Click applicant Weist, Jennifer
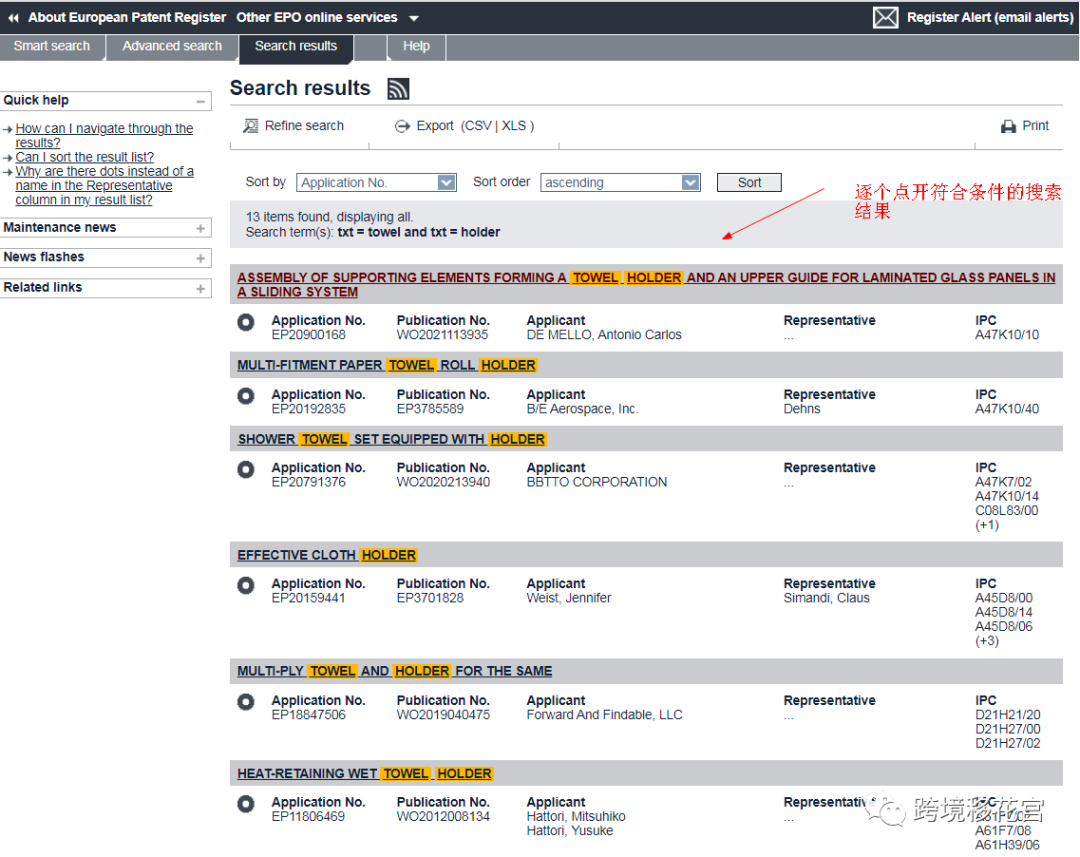 point(568,598)
